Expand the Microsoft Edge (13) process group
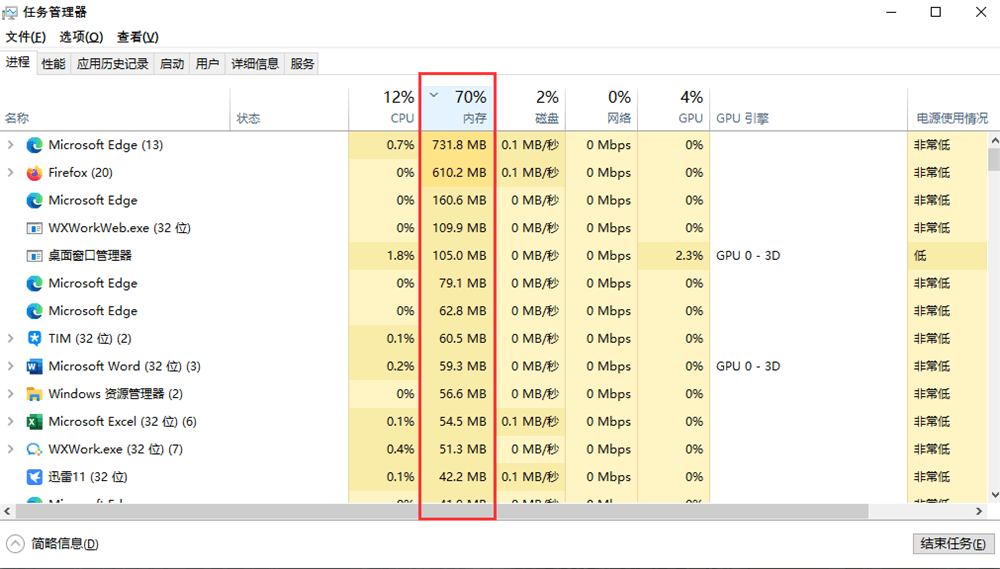Image resolution: width=1000 pixels, height=569 pixels. click(x=10, y=145)
